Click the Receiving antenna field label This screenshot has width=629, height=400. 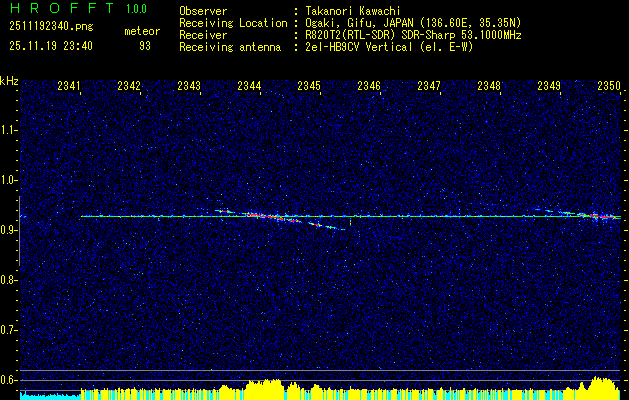pyautogui.click(x=230, y=47)
